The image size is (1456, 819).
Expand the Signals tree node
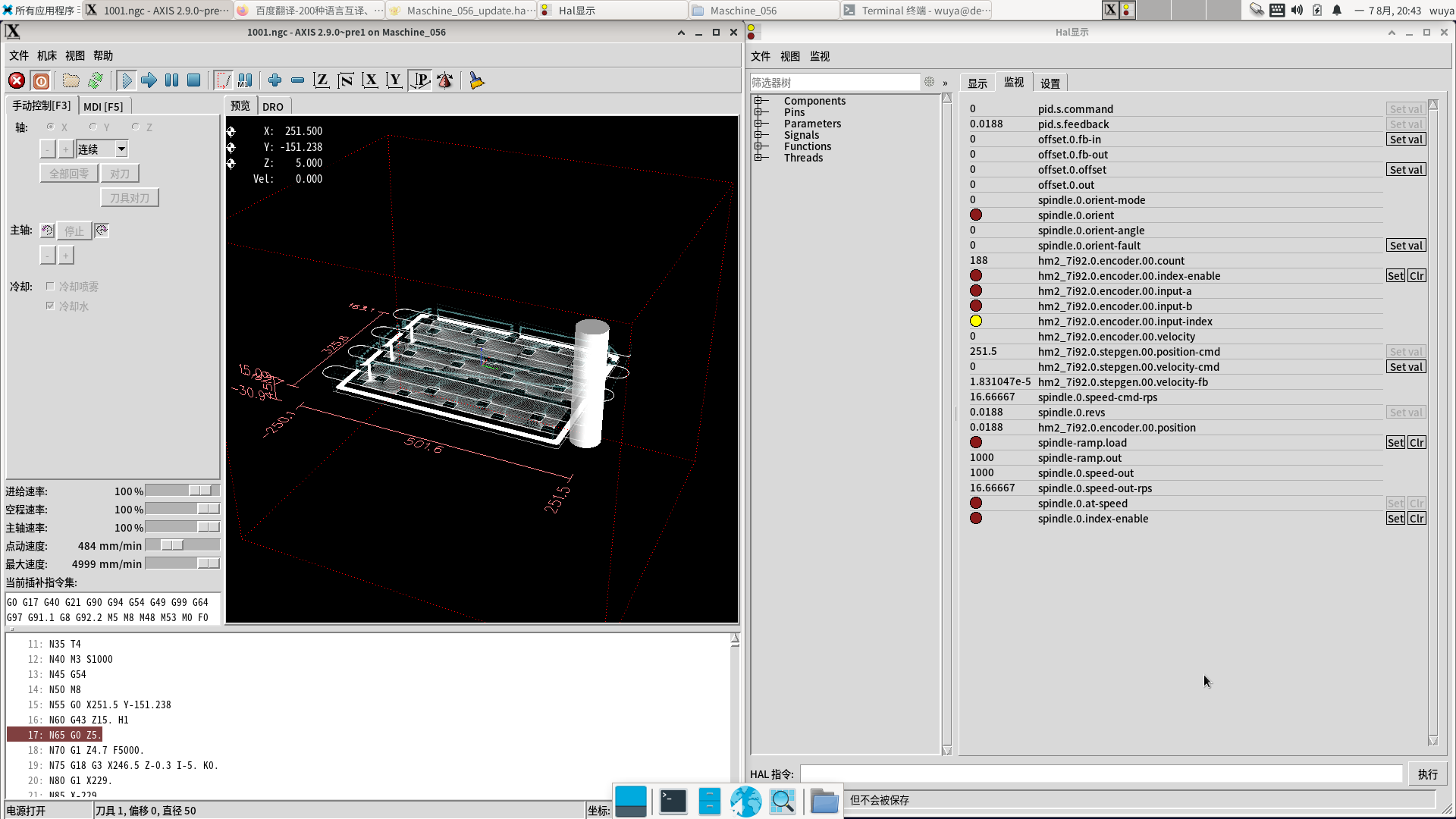[758, 134]
